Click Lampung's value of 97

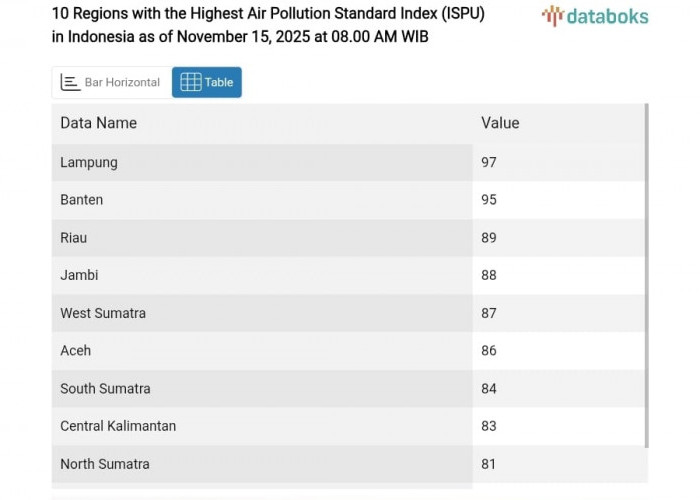[489, 162]
